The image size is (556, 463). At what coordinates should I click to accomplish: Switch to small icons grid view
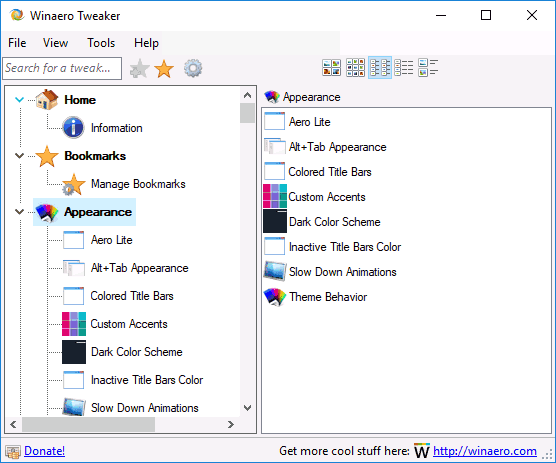coord(355,67)
